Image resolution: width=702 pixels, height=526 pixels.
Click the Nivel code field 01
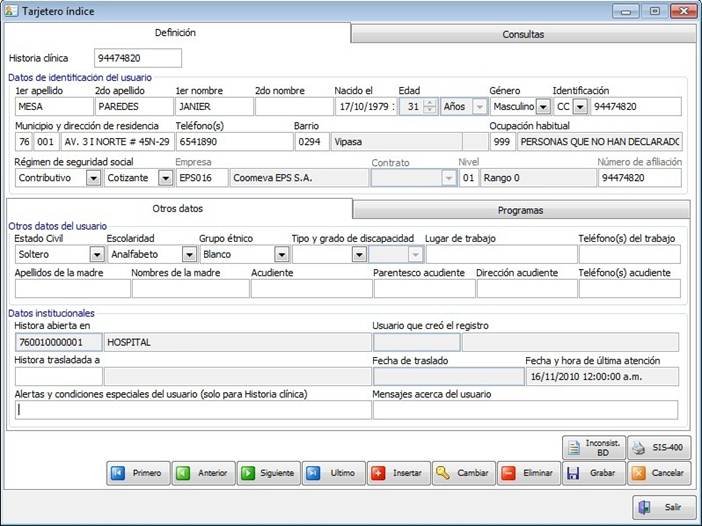point(469,178)
